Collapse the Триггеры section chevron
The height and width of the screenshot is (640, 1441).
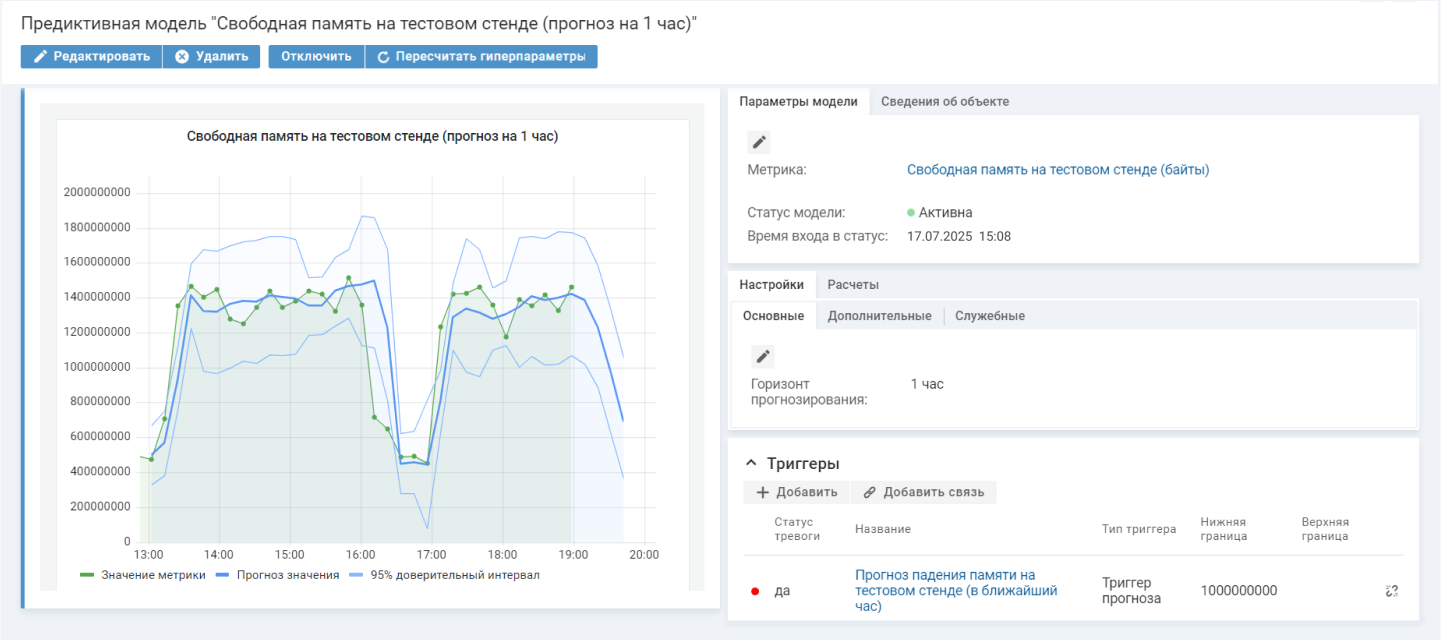pyautogui.click(x=752, y=464)
